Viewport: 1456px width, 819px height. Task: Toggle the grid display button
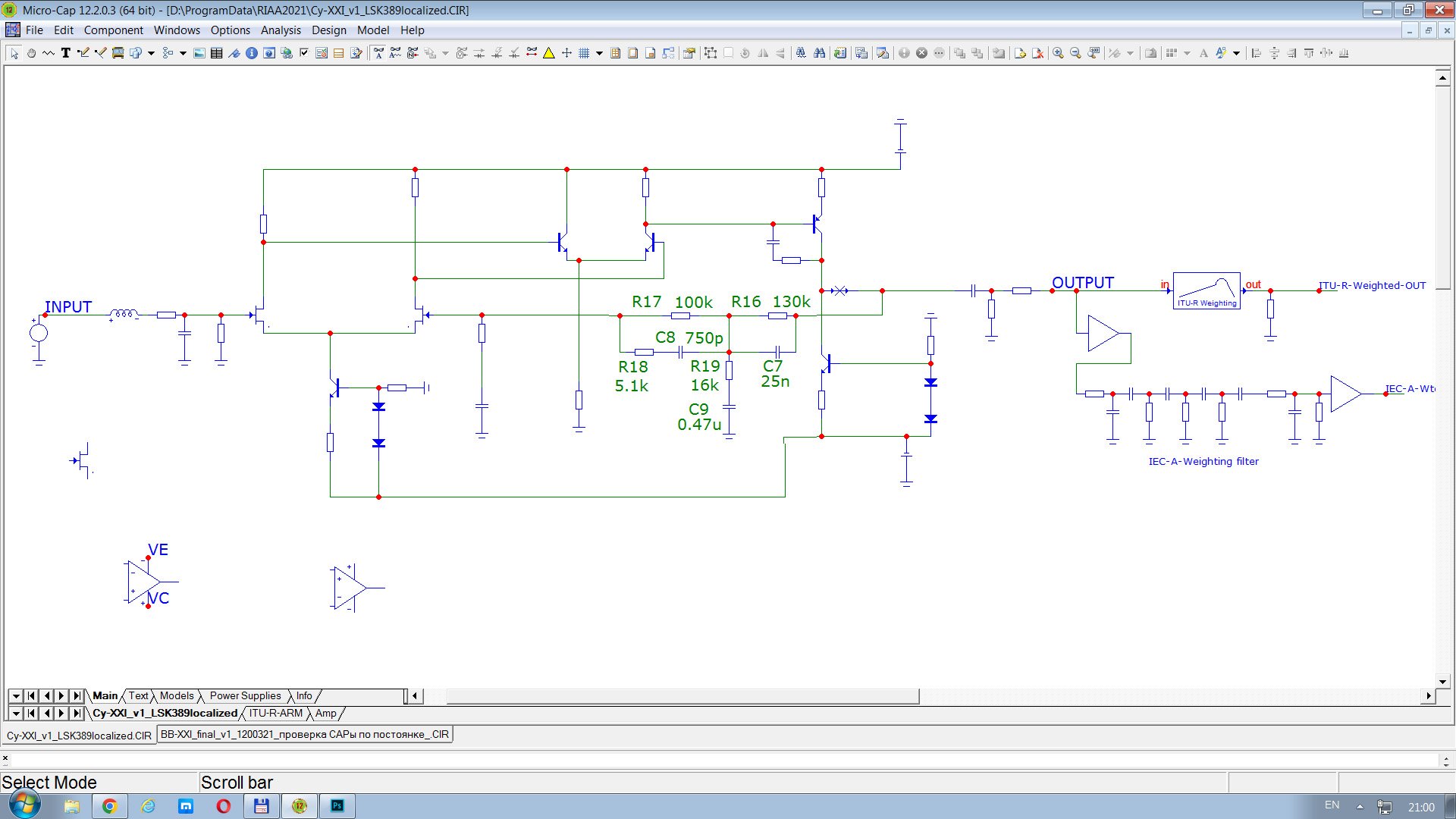coord(584,53)
